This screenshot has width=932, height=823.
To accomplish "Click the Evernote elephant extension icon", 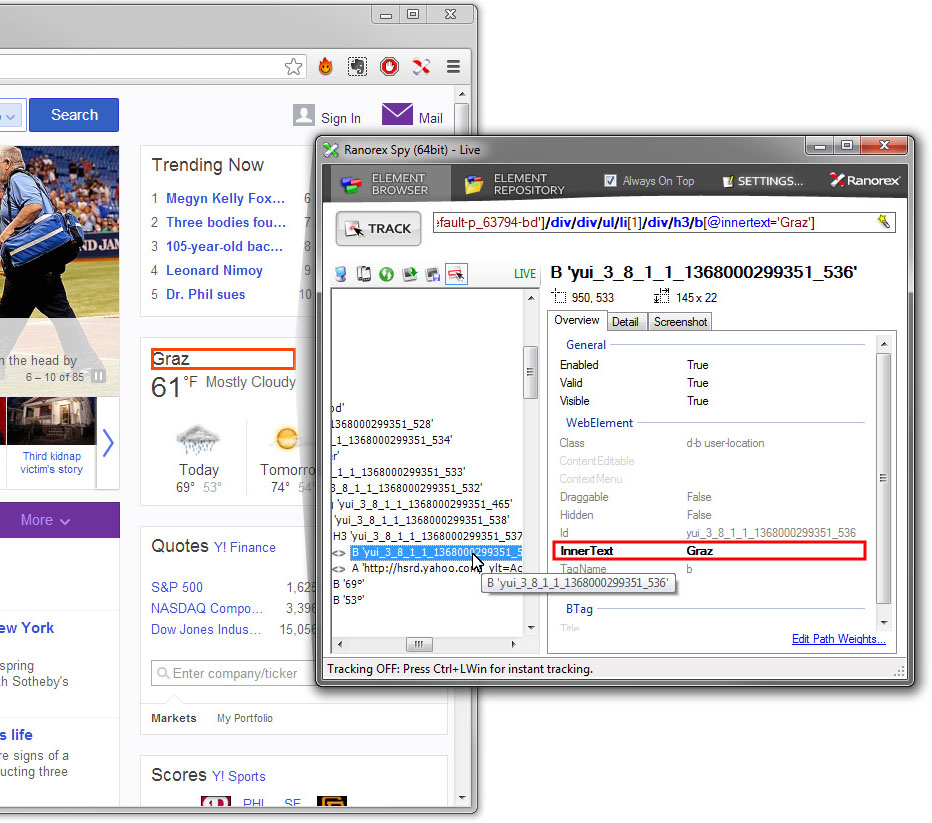I will [x=357, y=66].
